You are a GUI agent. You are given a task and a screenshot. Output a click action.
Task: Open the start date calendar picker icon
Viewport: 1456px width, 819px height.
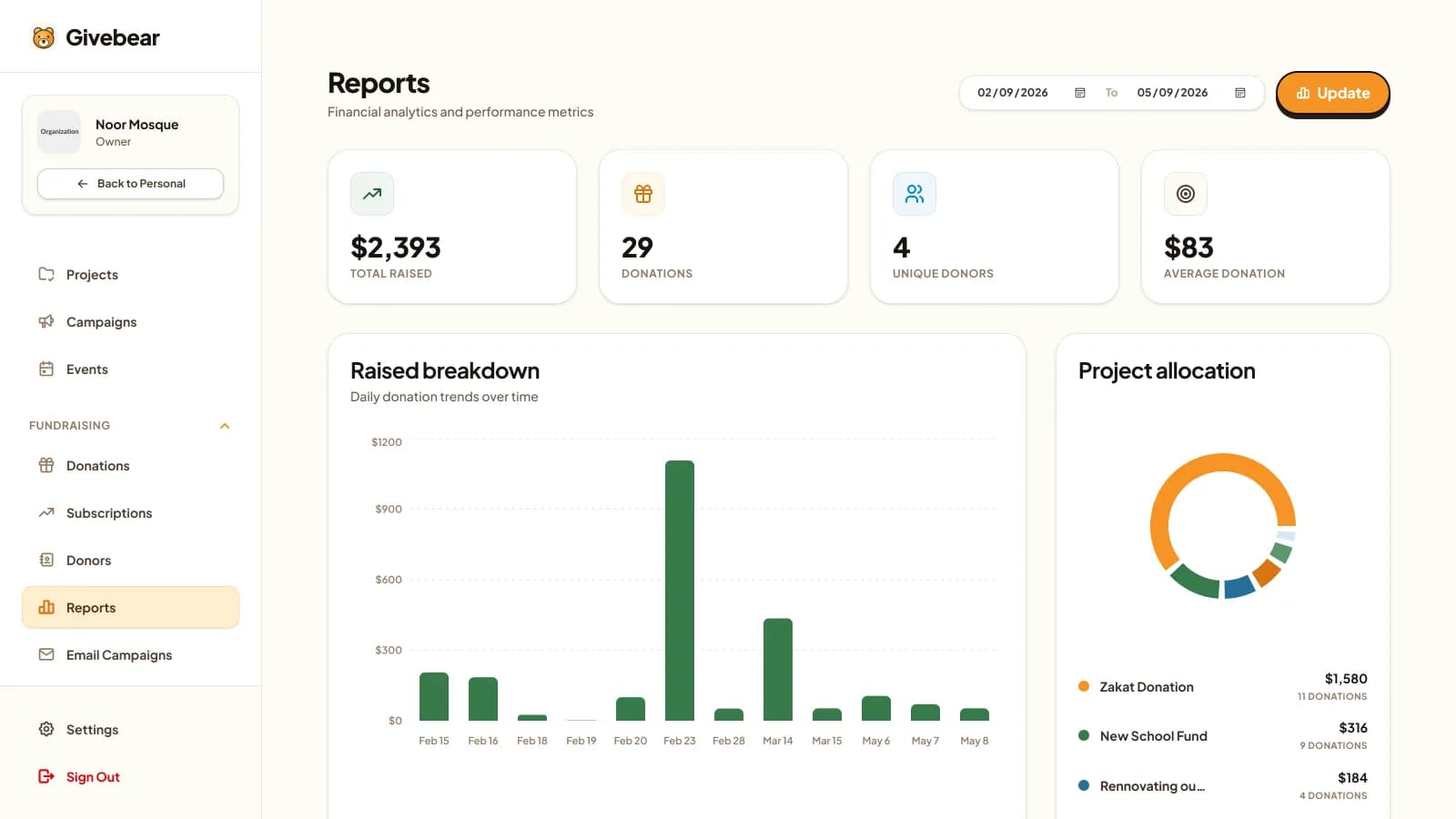(1080, 93)
